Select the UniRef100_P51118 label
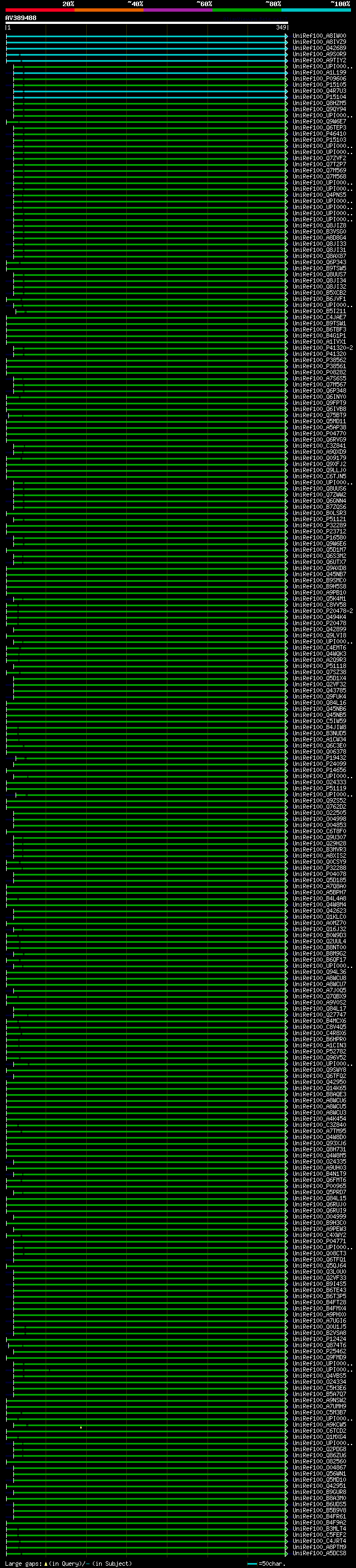Image resolution: width=356 pixels, height=1568 pixels. [x=319, y=666]
